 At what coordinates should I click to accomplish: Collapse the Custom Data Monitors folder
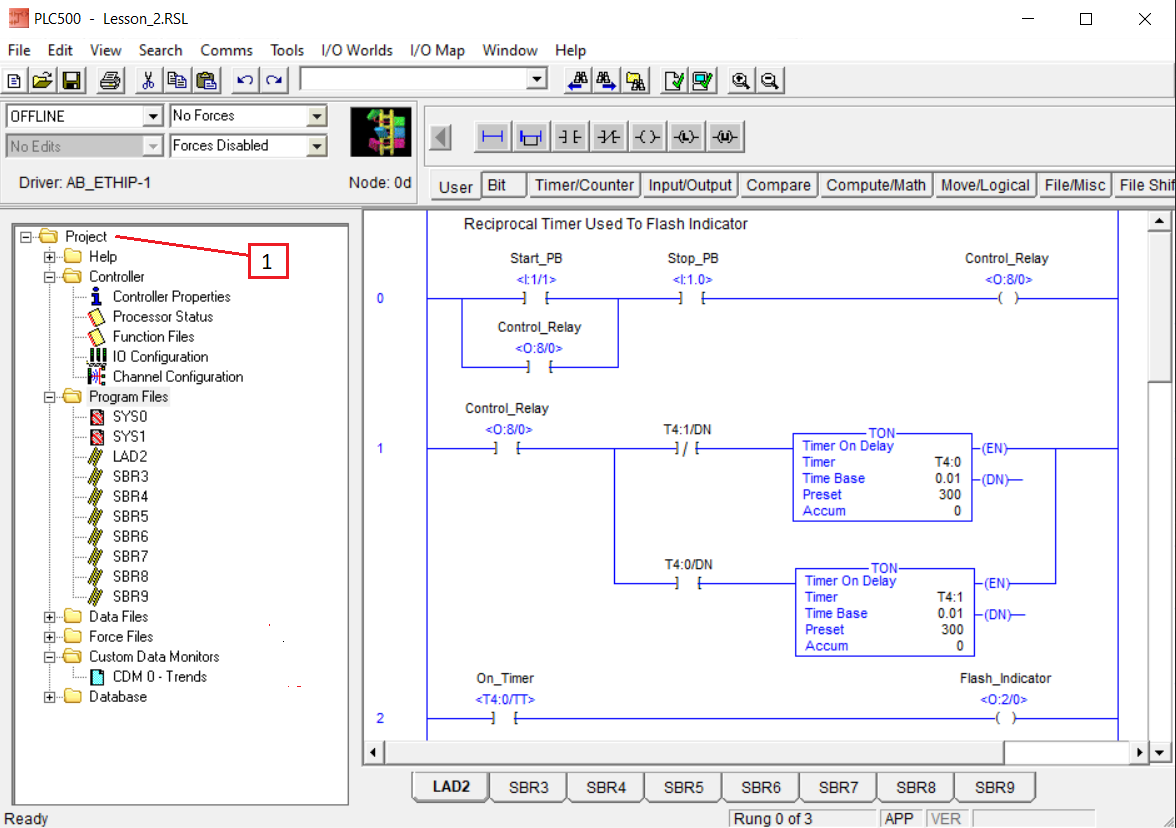click(x=50, y=657)
